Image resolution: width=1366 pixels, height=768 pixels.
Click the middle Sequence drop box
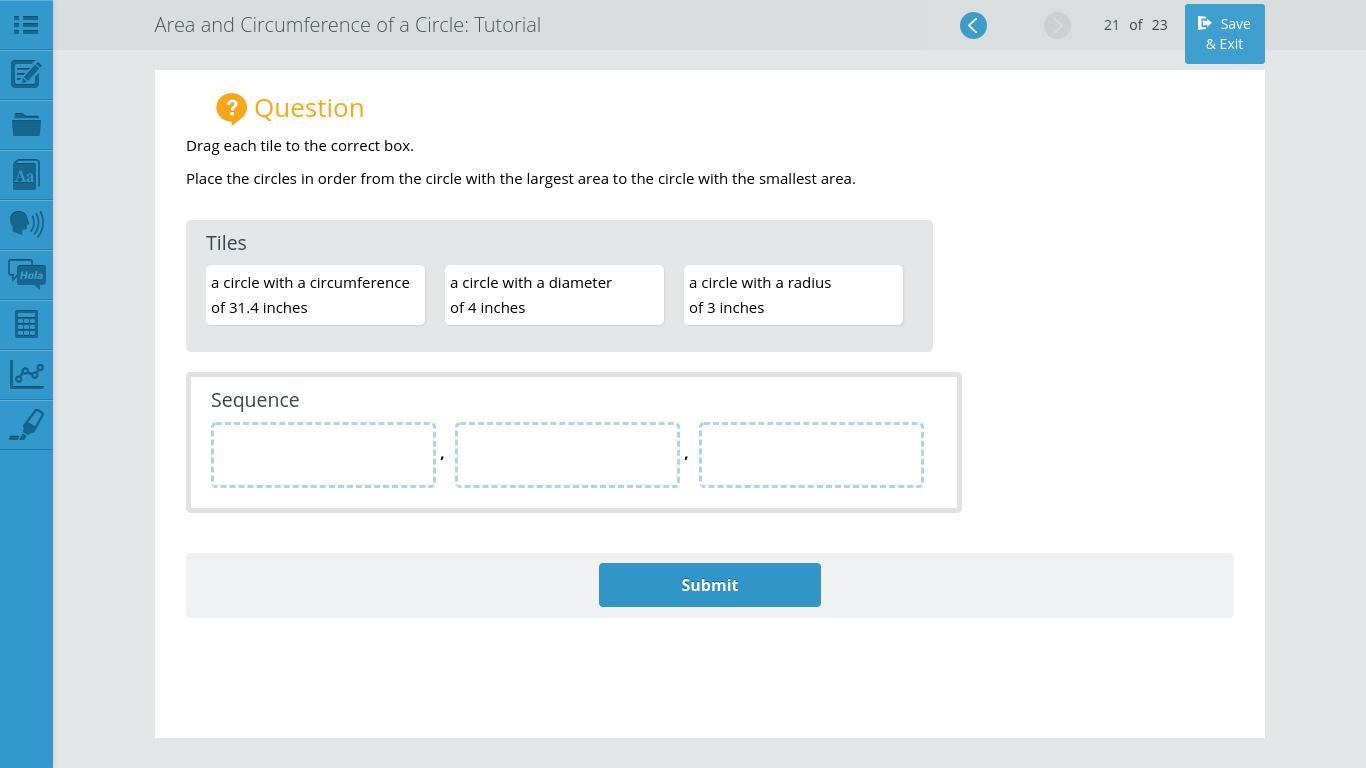pyautogui.click(x=567, y=455)
